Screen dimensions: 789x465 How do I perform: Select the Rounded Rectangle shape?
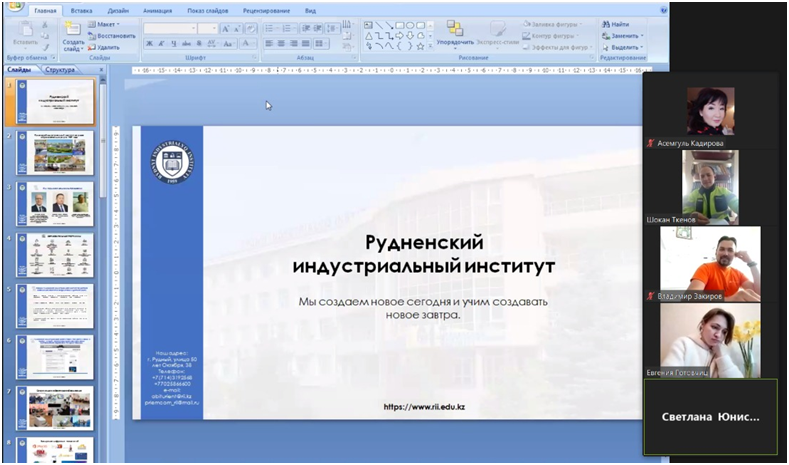pos(421,25)
